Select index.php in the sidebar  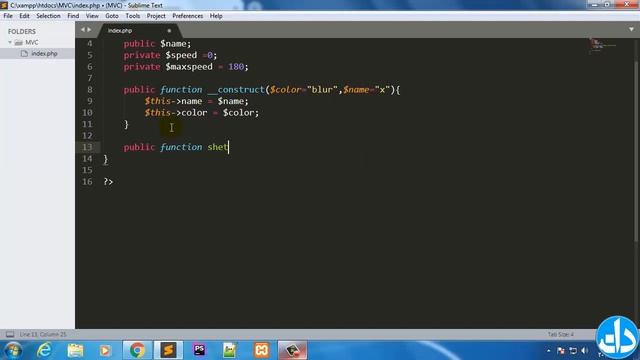pos(44,53)
